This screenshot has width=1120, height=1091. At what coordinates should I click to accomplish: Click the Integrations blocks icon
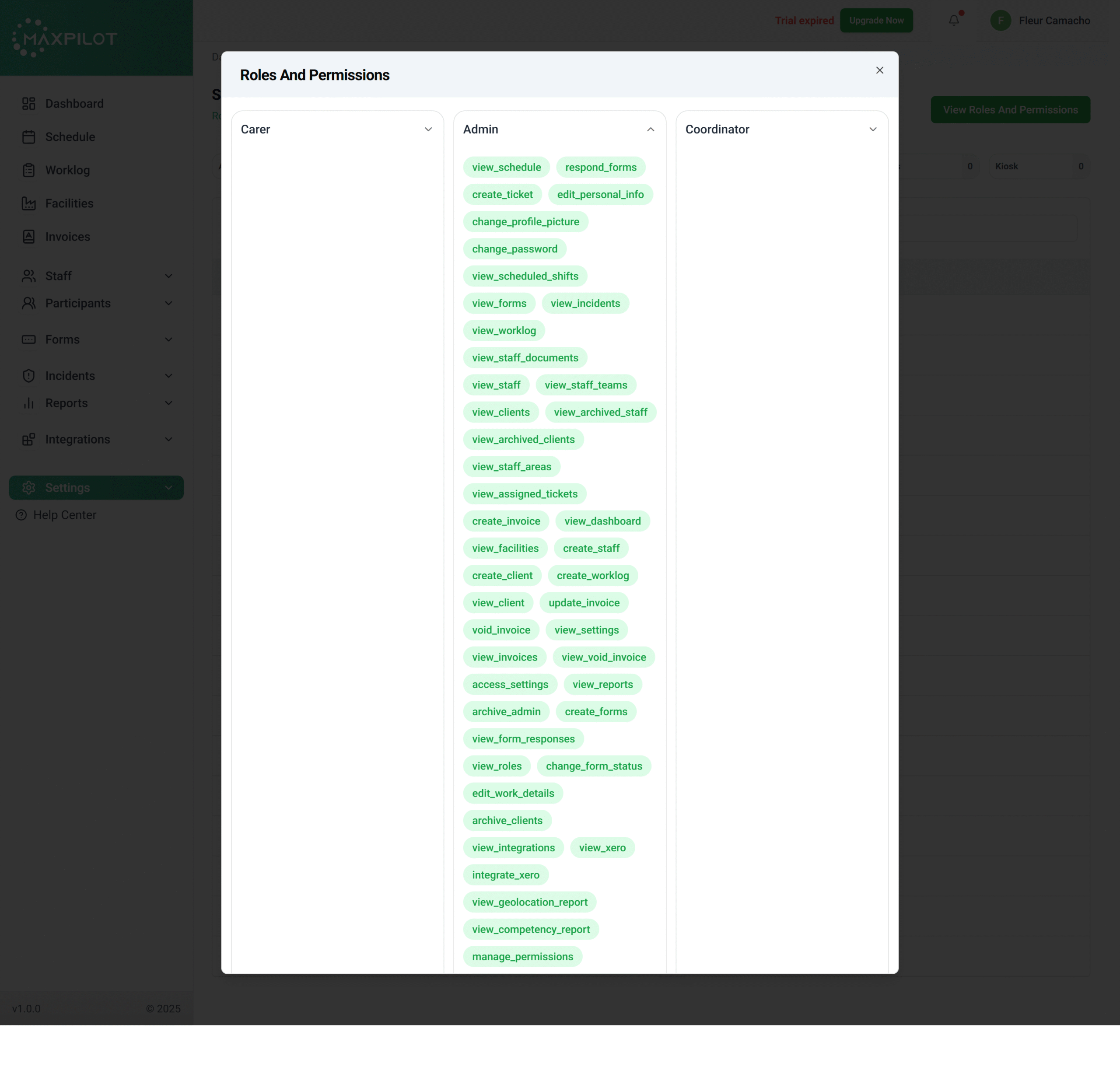[x=29, y=440]
